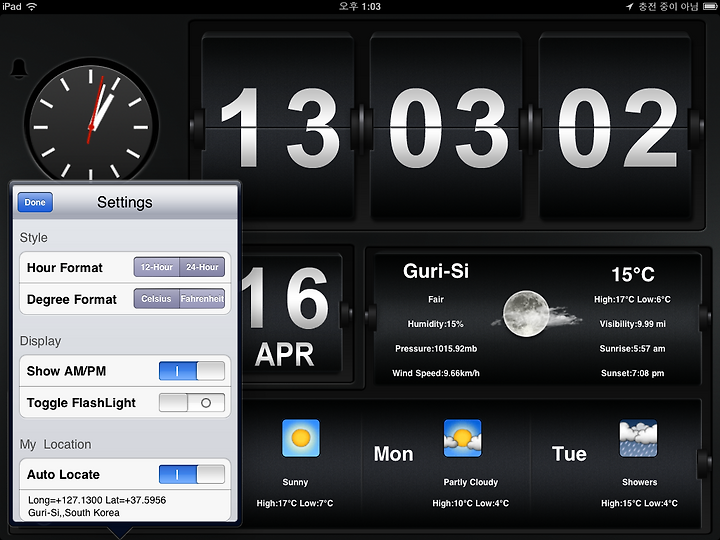Tap High:10°C Low:4°C Monday forecast
720x540 pixels.
point(470,503)
